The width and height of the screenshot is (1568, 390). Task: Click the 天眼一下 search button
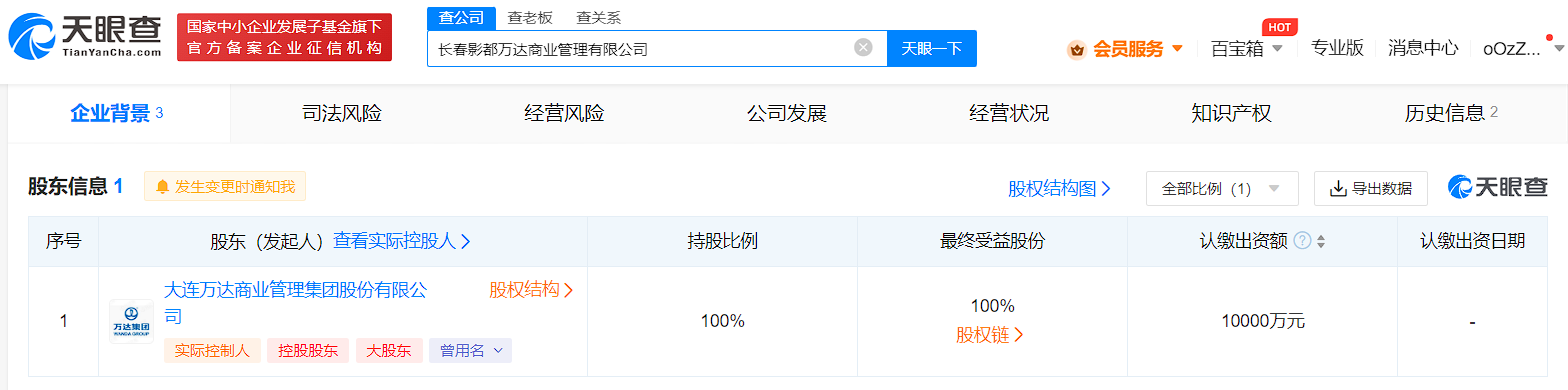coord(932,48)
